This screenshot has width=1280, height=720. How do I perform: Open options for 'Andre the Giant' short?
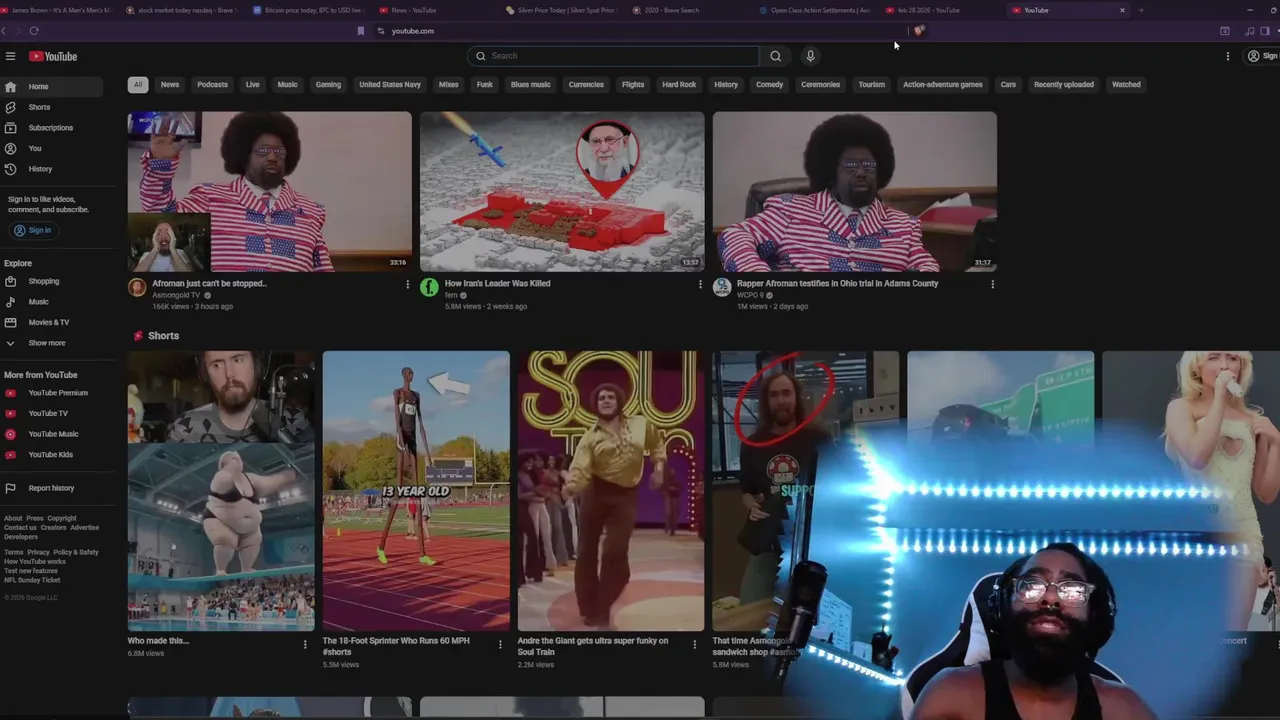(695, 645)
